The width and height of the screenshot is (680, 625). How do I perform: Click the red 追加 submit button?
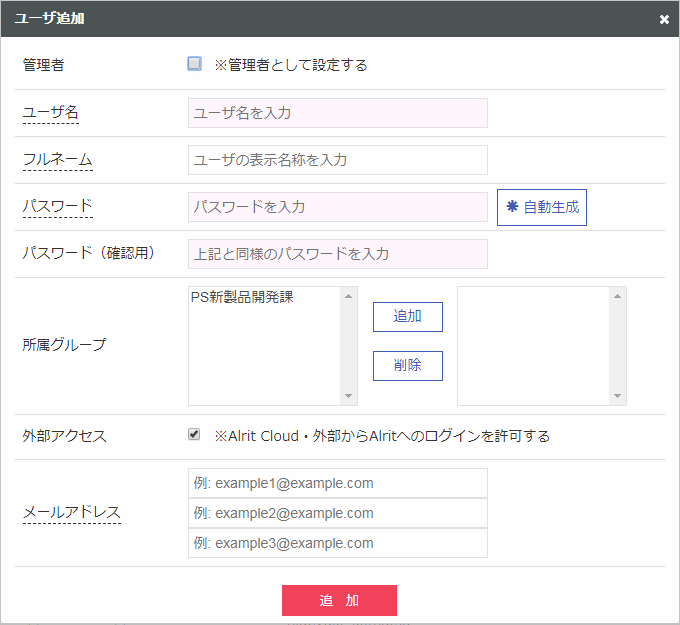(x=339, y=600)
